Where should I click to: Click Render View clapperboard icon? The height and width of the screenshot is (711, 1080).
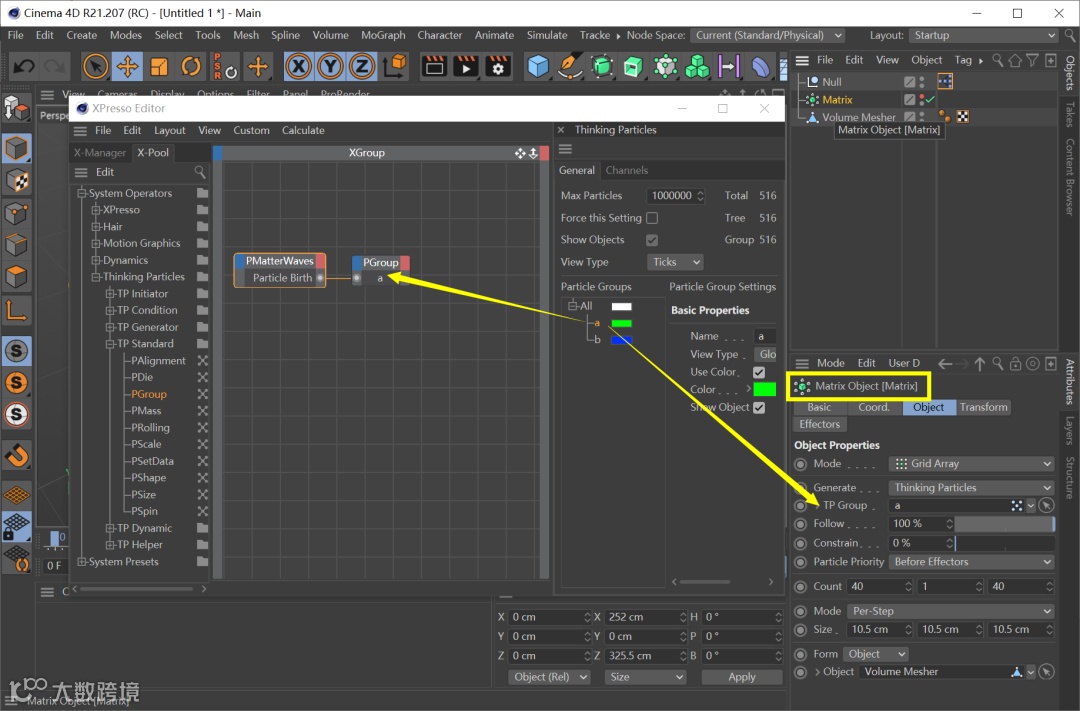435,67
